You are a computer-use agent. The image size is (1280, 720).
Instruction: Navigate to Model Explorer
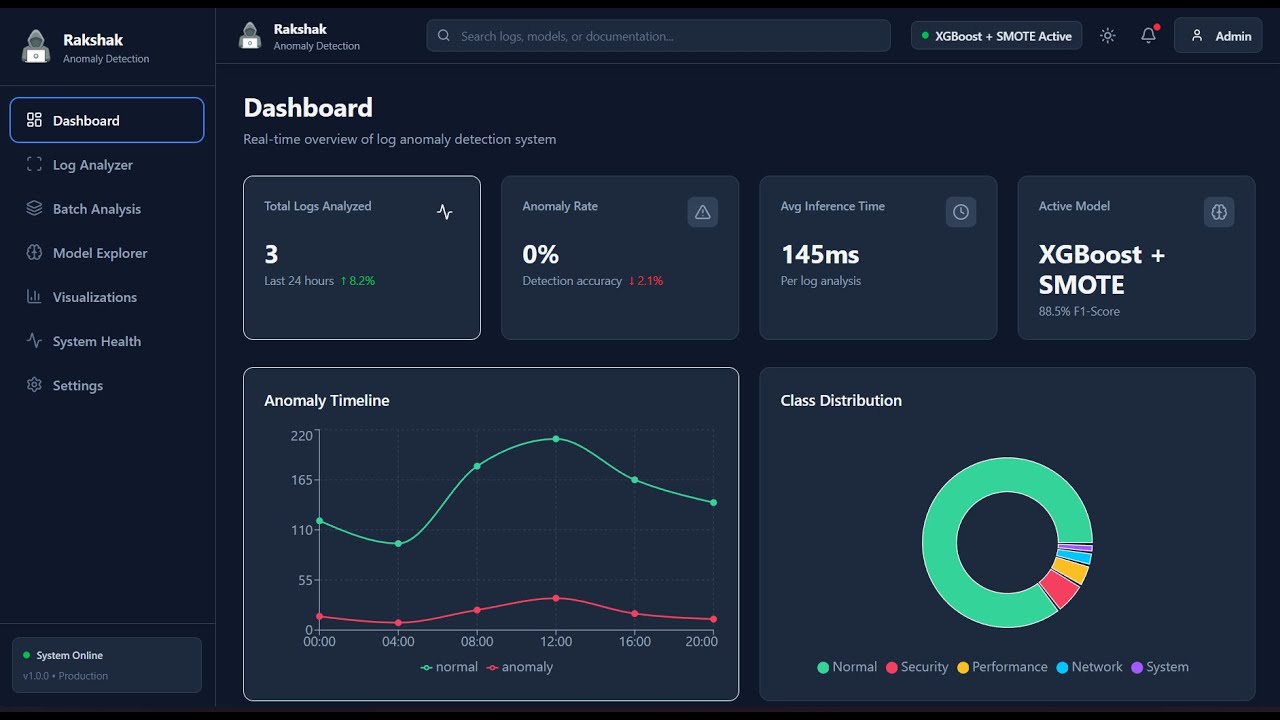(107, 253)
